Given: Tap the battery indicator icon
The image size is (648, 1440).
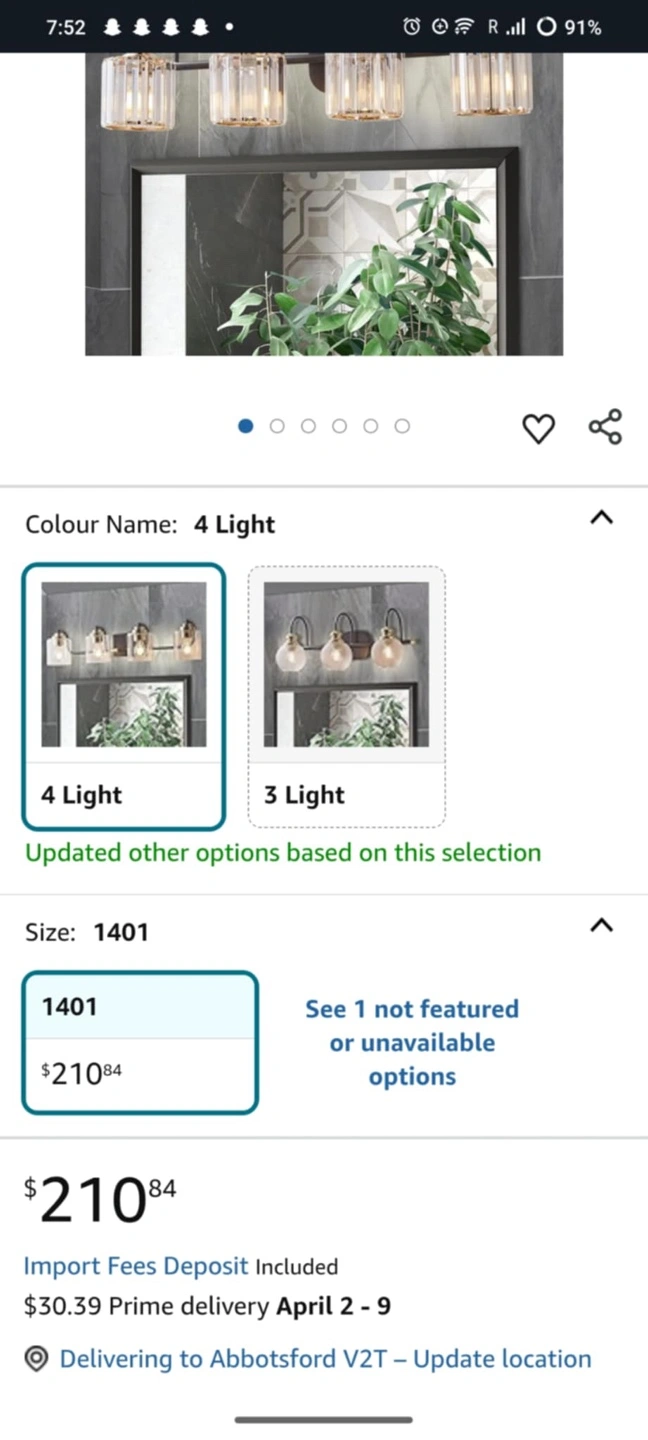Looking at the screenshot, I should 546,27.
